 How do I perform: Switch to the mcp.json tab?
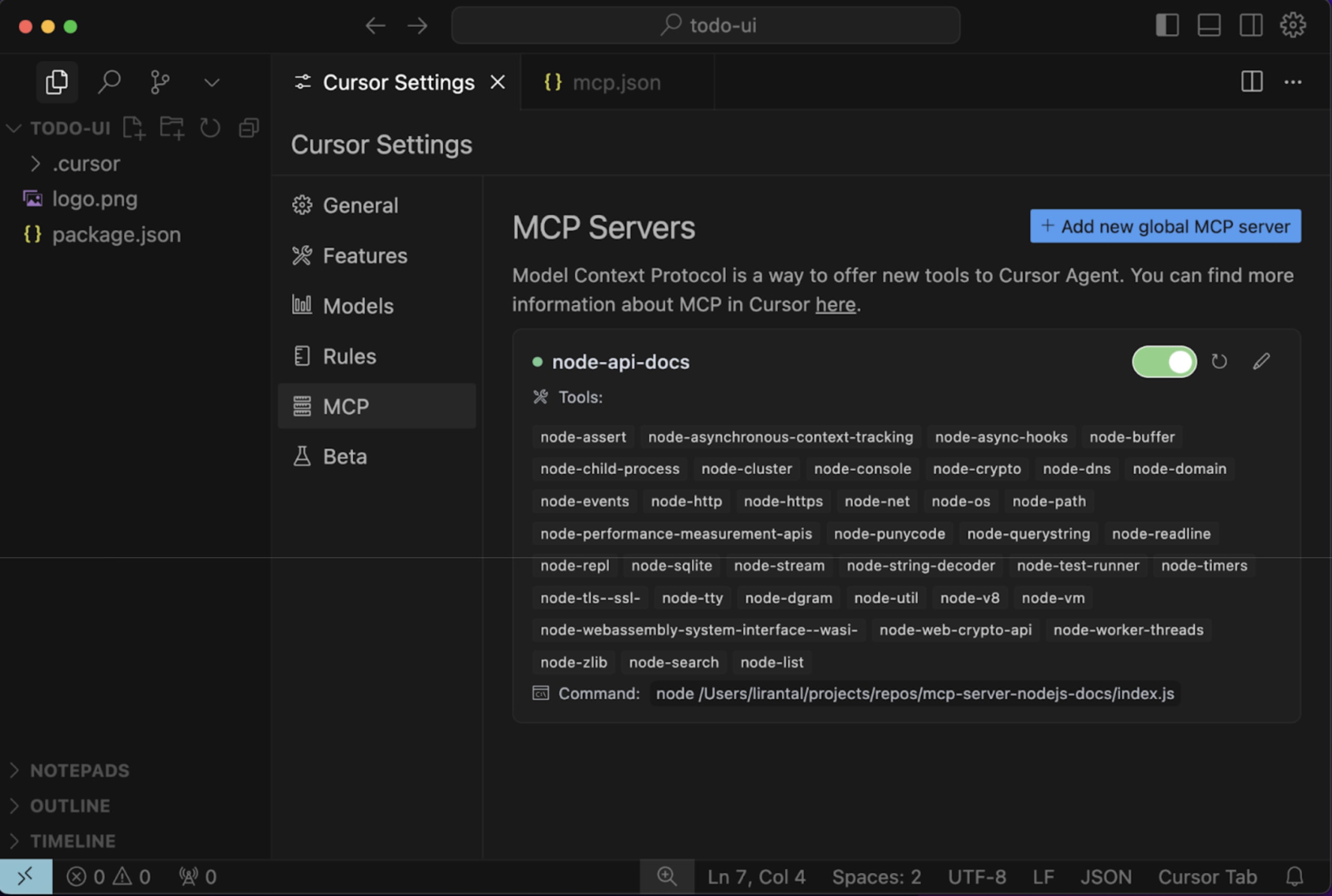coord(618,82)
